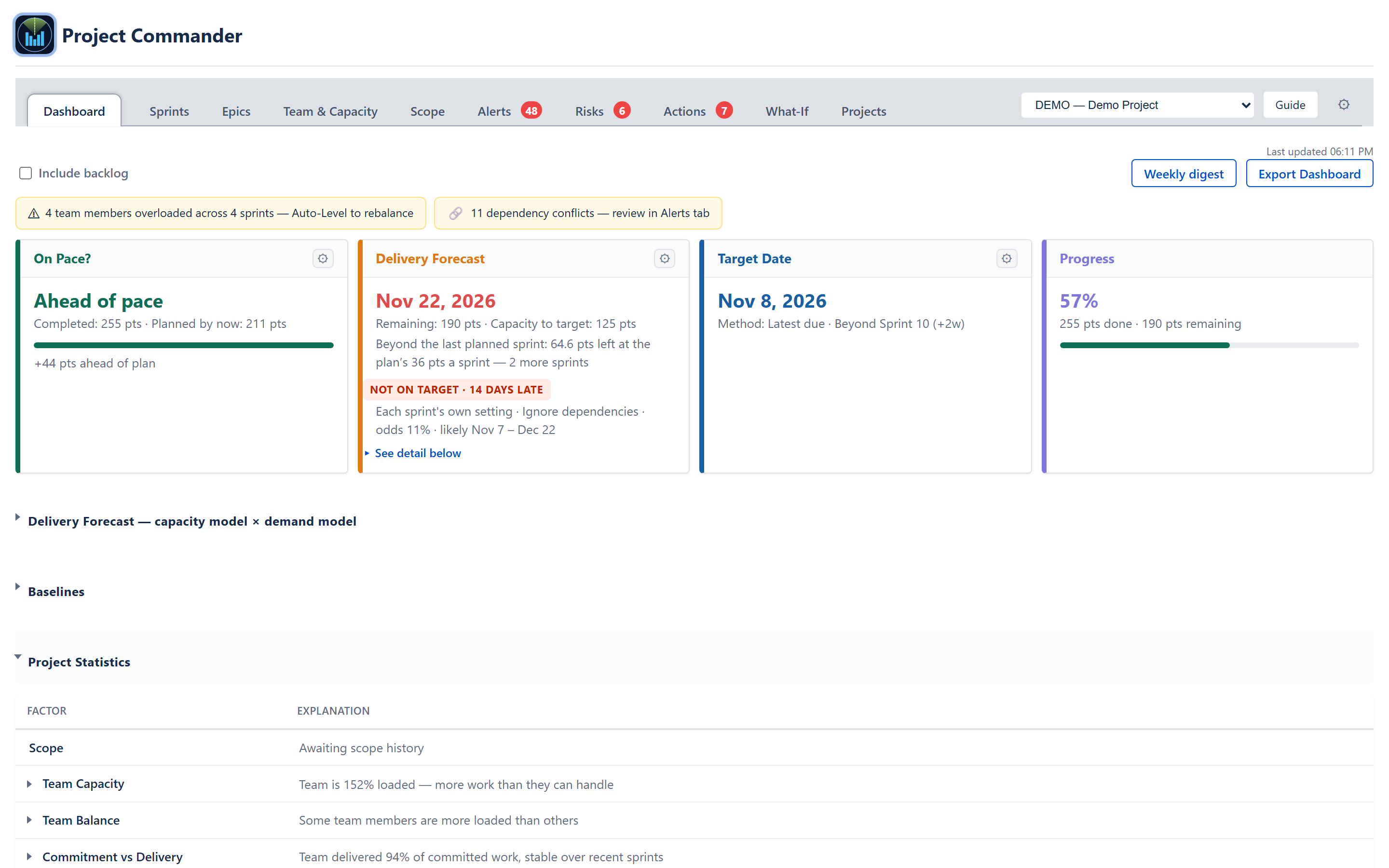The image size is (1389, 868).
Task: Open the Epics tab
Action: tap(236, 111)
